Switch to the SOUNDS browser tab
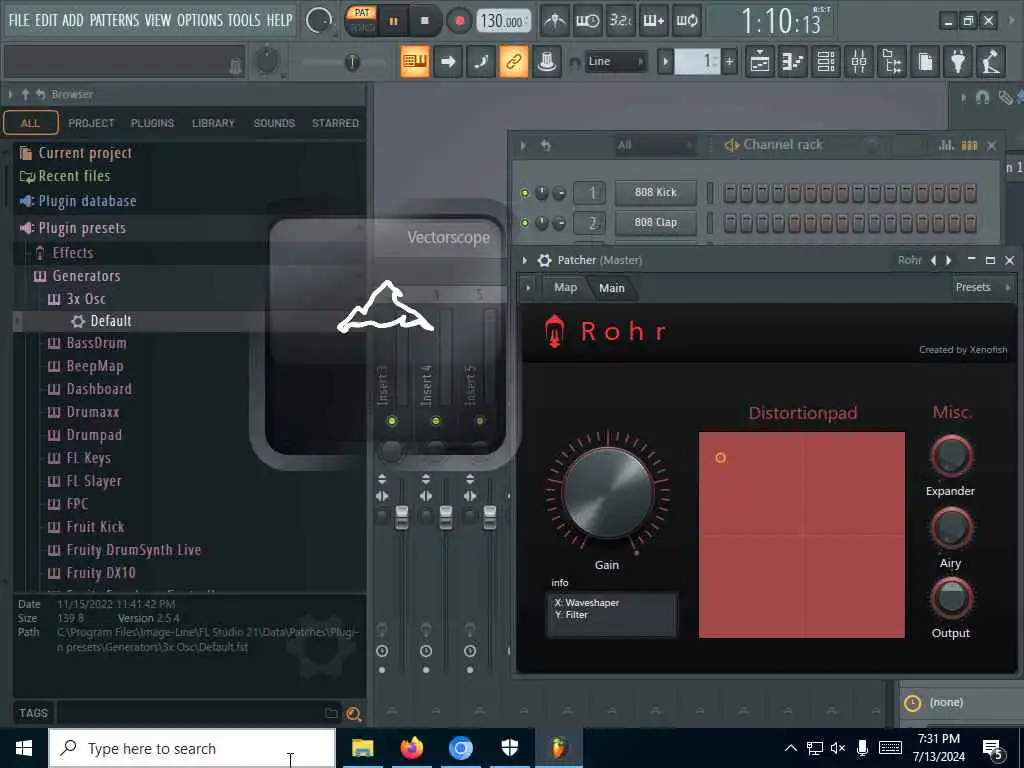 click(x=274, y=123)
